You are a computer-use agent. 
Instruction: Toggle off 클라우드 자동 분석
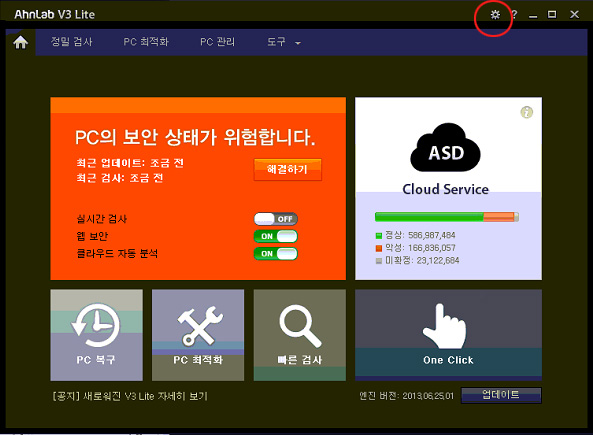coord(276,253)
